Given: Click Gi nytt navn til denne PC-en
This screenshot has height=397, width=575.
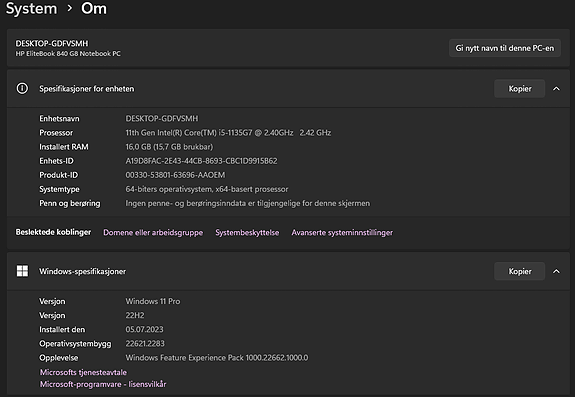Looking at the screenshot, I should click(x=505, y=48).
